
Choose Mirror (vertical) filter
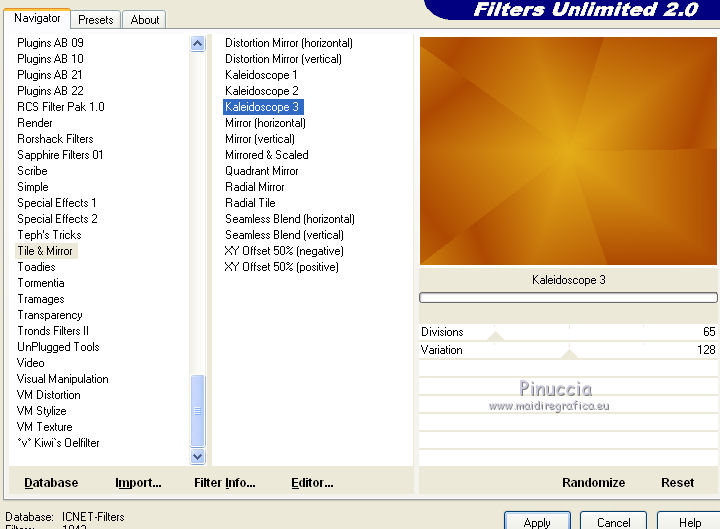click(260, 139)
